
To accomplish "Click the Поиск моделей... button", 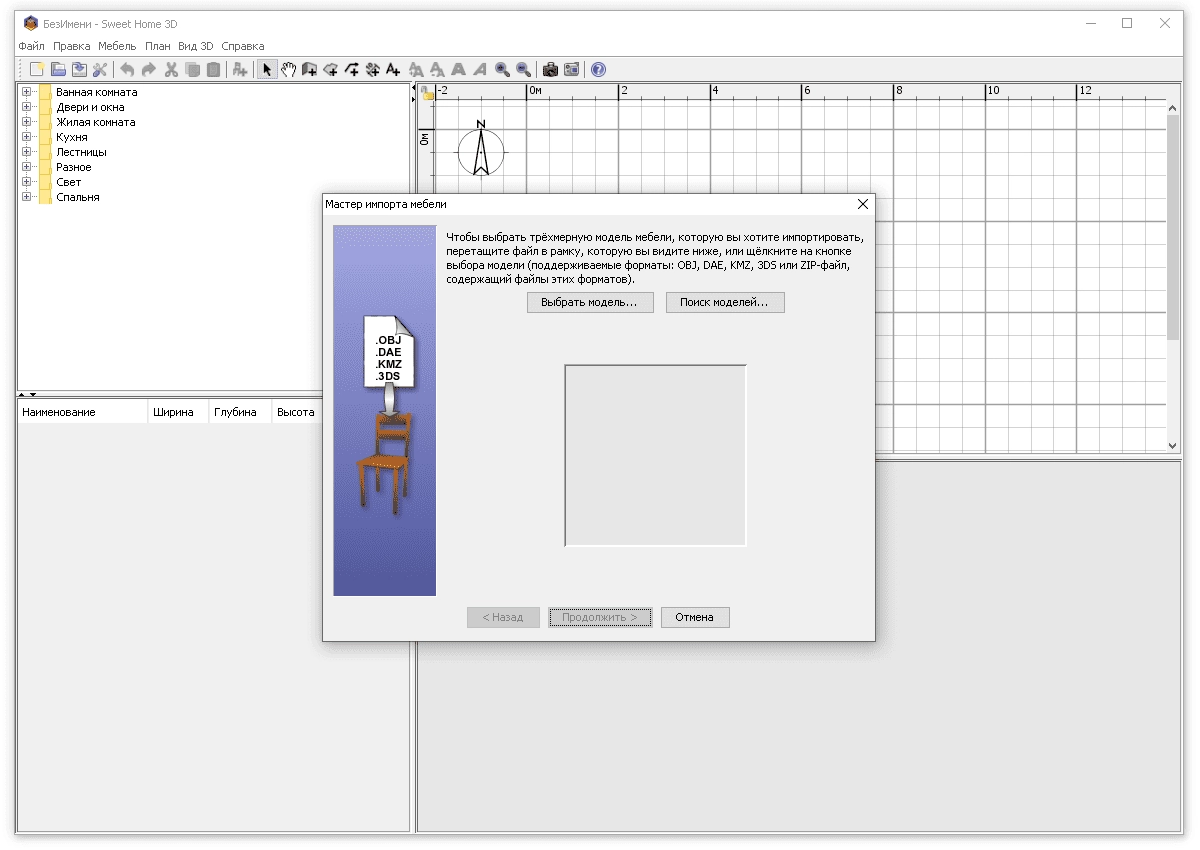I will pyautogui.click(x=725, y=302).
